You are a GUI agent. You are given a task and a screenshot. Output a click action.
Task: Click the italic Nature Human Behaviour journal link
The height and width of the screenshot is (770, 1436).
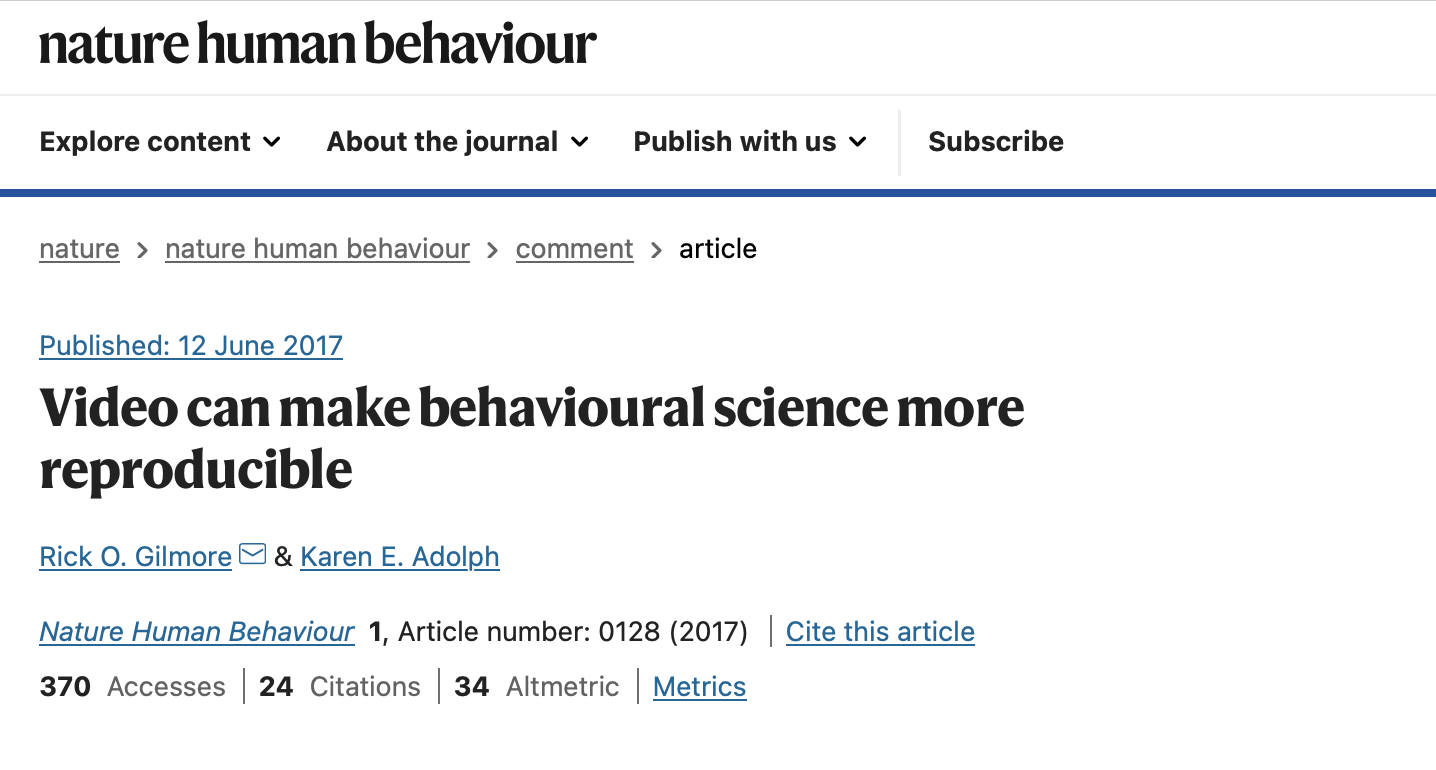pyautogui.click(x=197, y=632)
